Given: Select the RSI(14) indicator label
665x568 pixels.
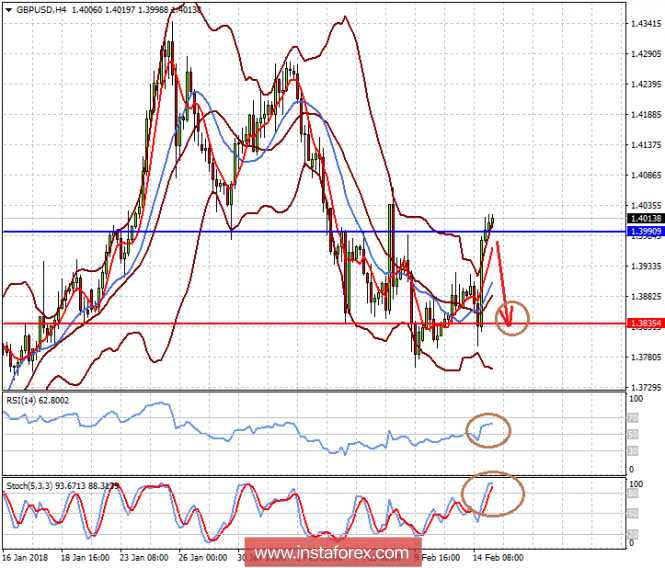Looking at the screenshot, I should point(24,398).
